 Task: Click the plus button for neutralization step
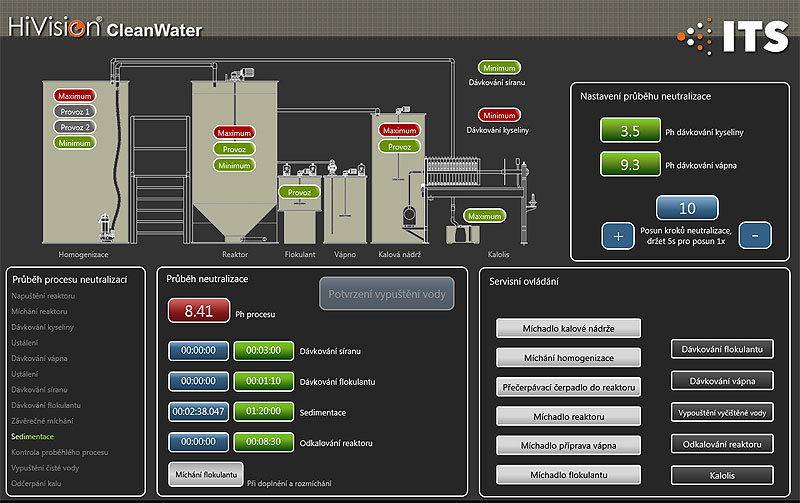coord(617,236)
